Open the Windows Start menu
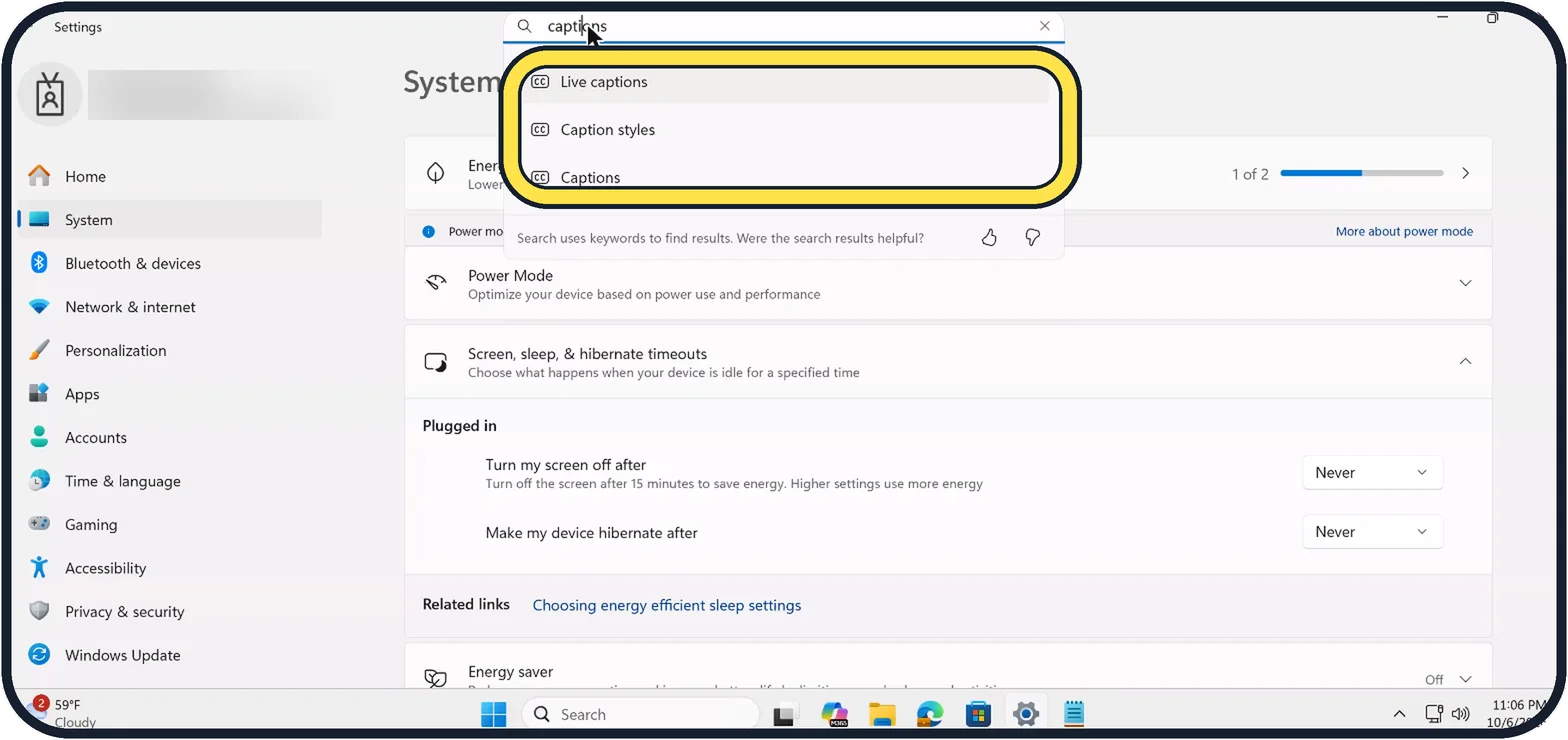Image resolution: width=1568 pixels, height=740 pixels. pos(493,714)
